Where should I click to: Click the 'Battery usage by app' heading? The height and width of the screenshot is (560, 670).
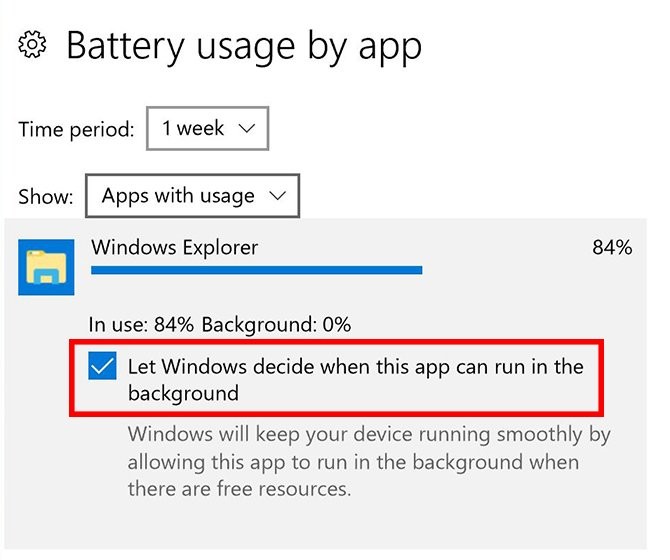(x=243, y=46)
